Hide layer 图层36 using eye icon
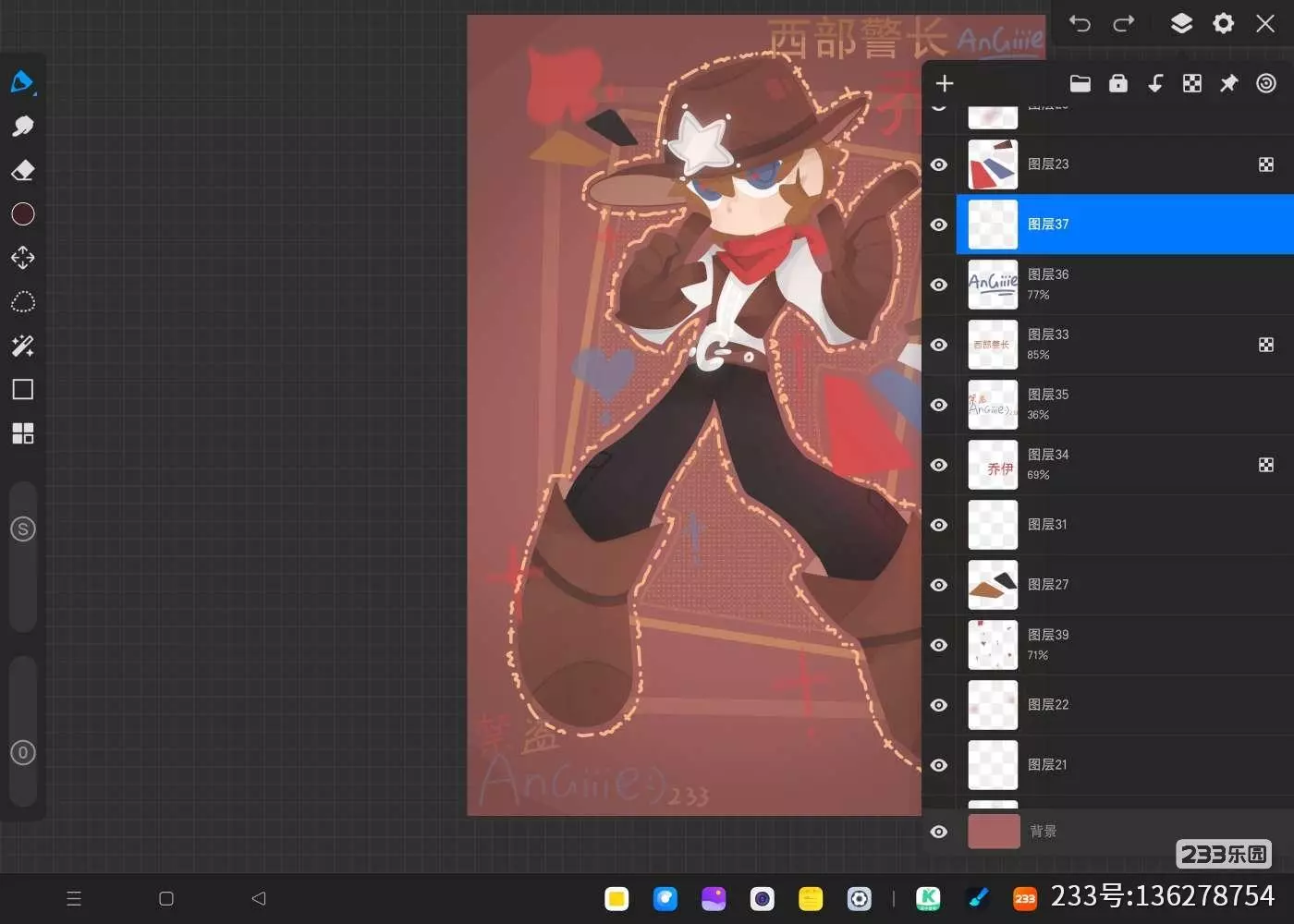The height and width of the screenshot is (924, 1294). [x=939, y=285]
